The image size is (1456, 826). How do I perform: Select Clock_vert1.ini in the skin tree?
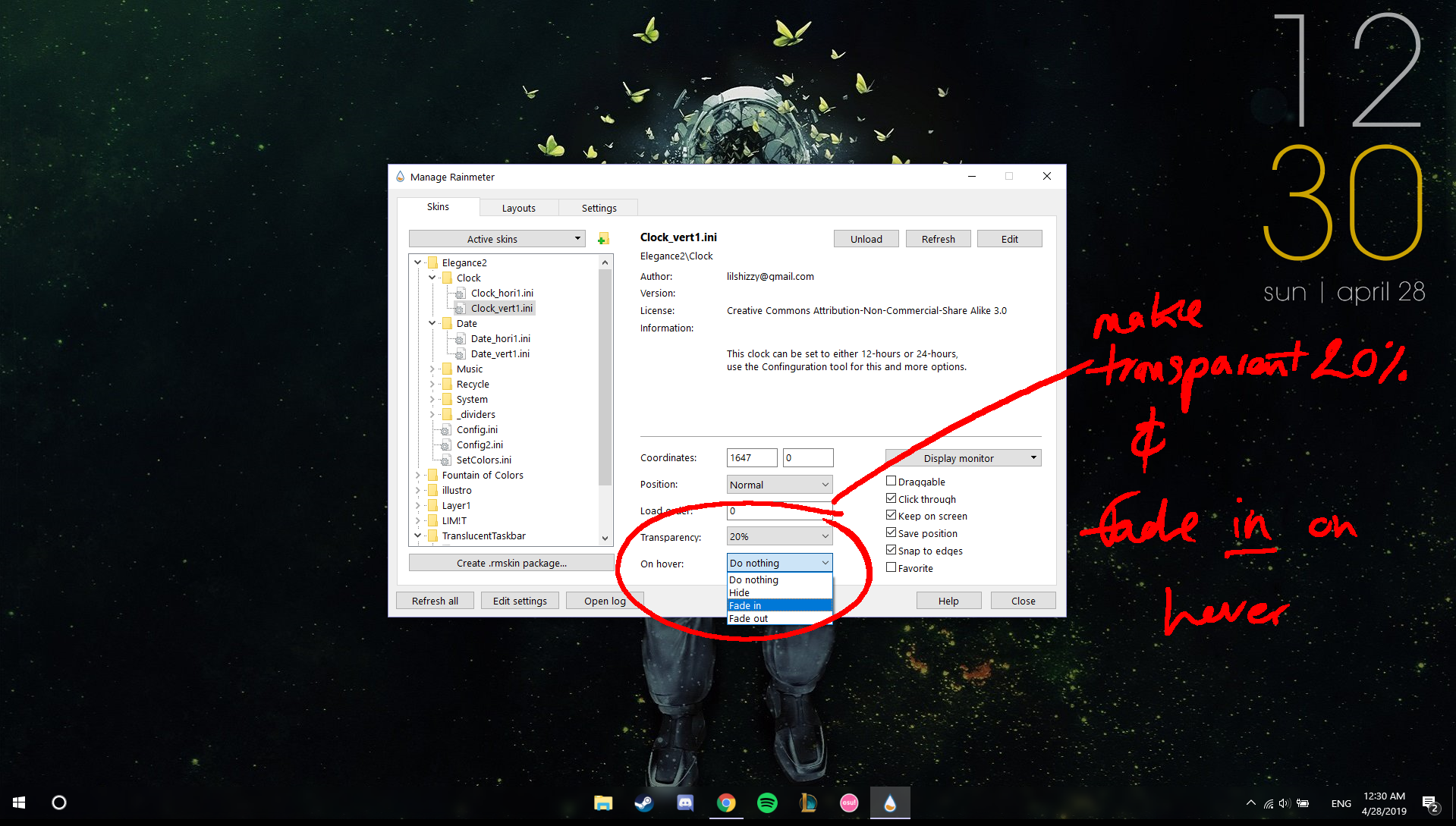pos(502,308)
